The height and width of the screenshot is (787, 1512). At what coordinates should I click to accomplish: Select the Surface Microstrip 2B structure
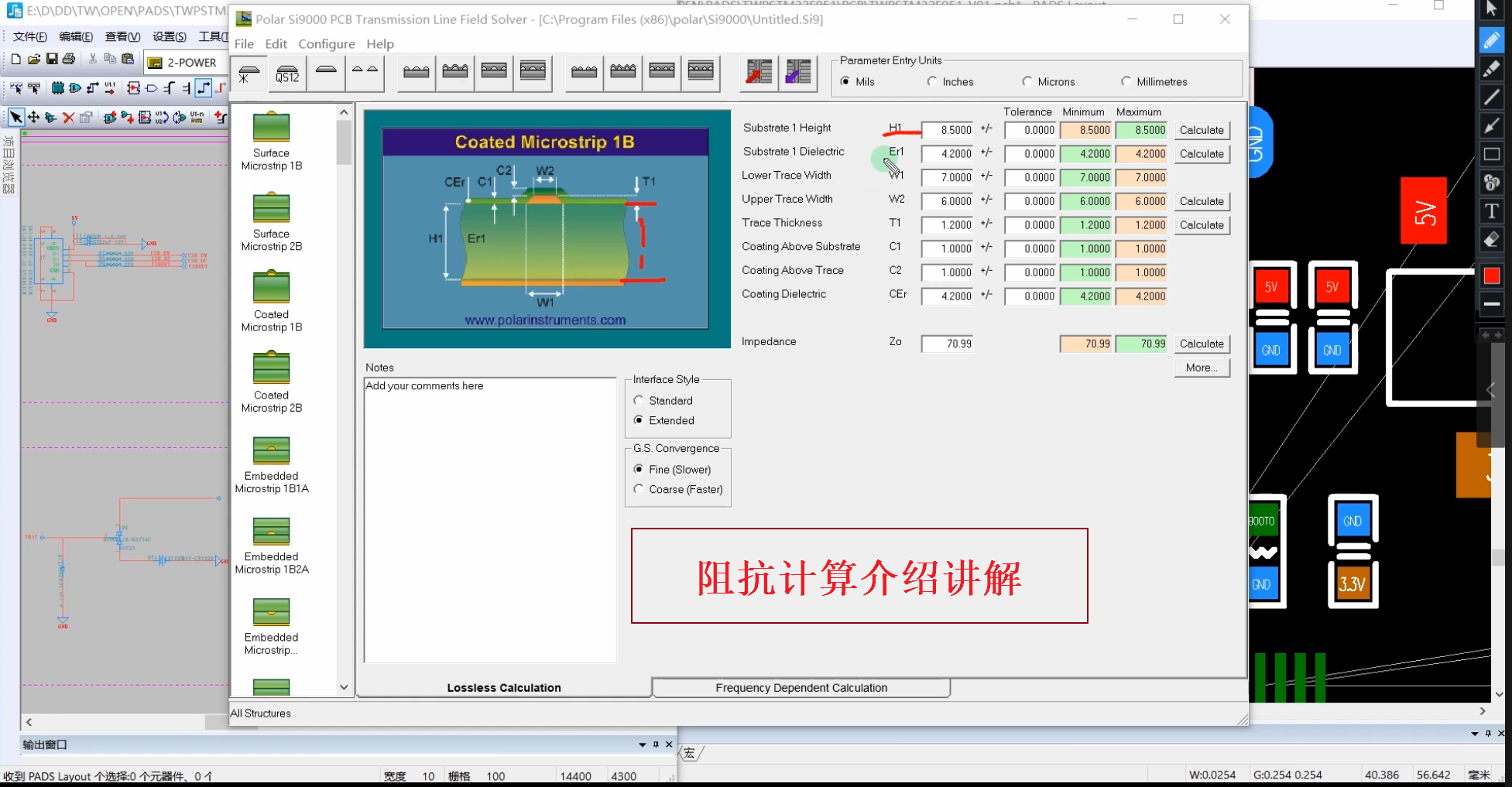271,222
